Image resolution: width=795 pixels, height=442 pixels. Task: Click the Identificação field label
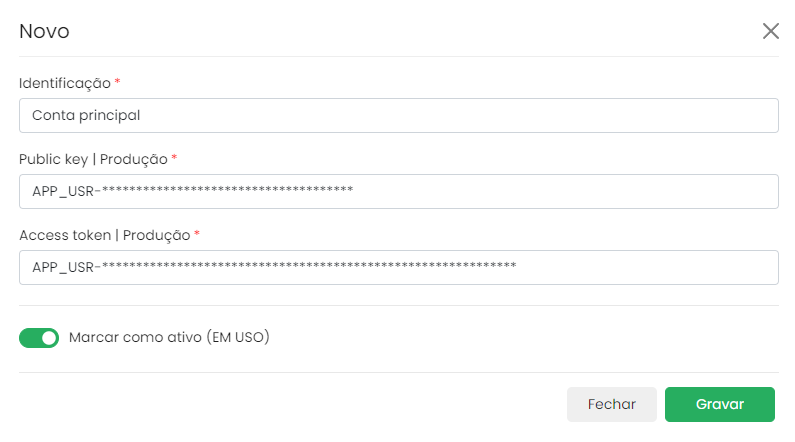pos(64,83)
